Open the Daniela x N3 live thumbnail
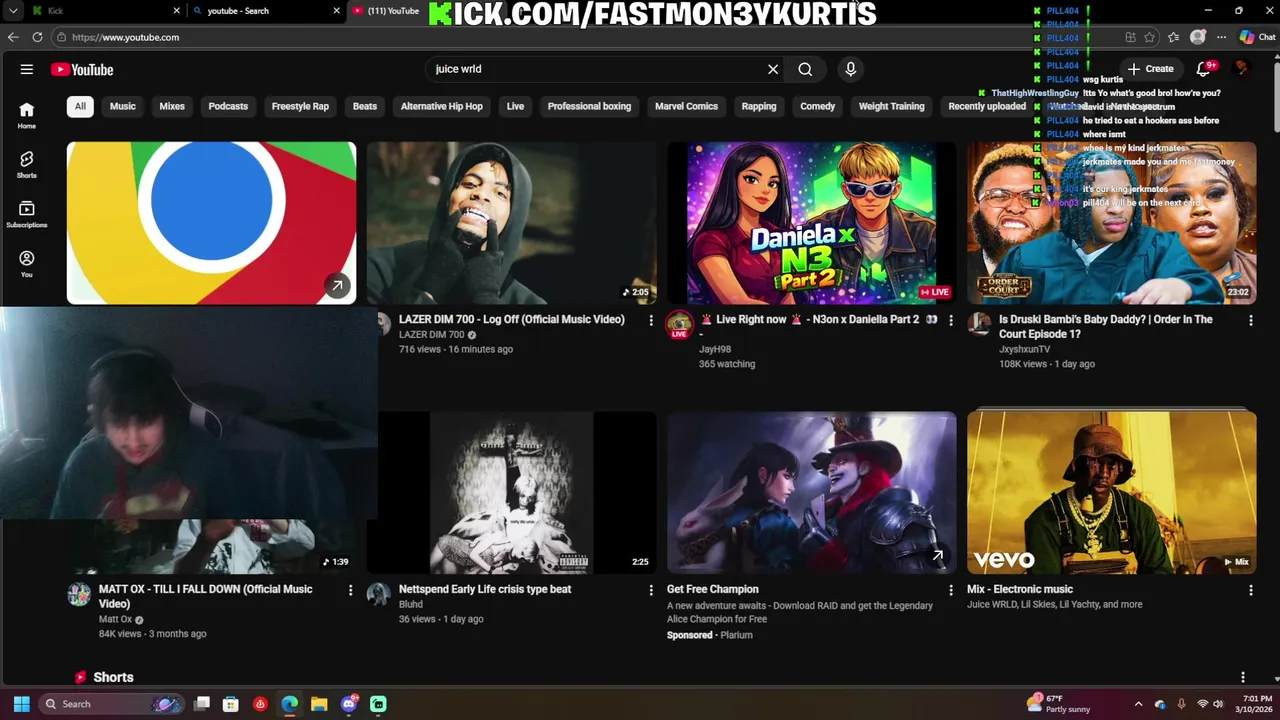The height and width of the screenshot is (720, 1280). (x=811, y=223)
